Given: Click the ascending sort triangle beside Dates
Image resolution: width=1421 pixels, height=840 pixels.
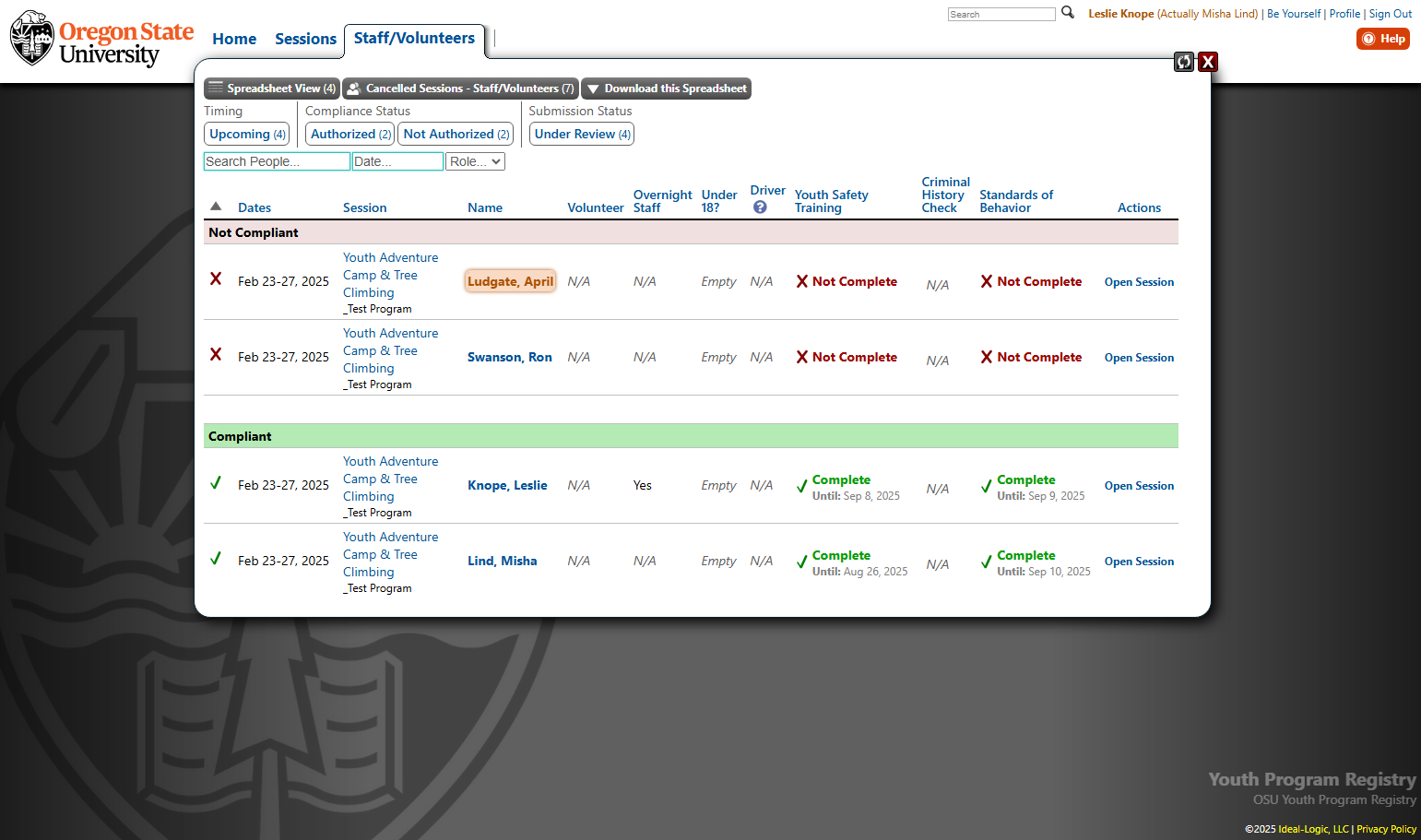Looking at the screenshot, I should [216, 207].
